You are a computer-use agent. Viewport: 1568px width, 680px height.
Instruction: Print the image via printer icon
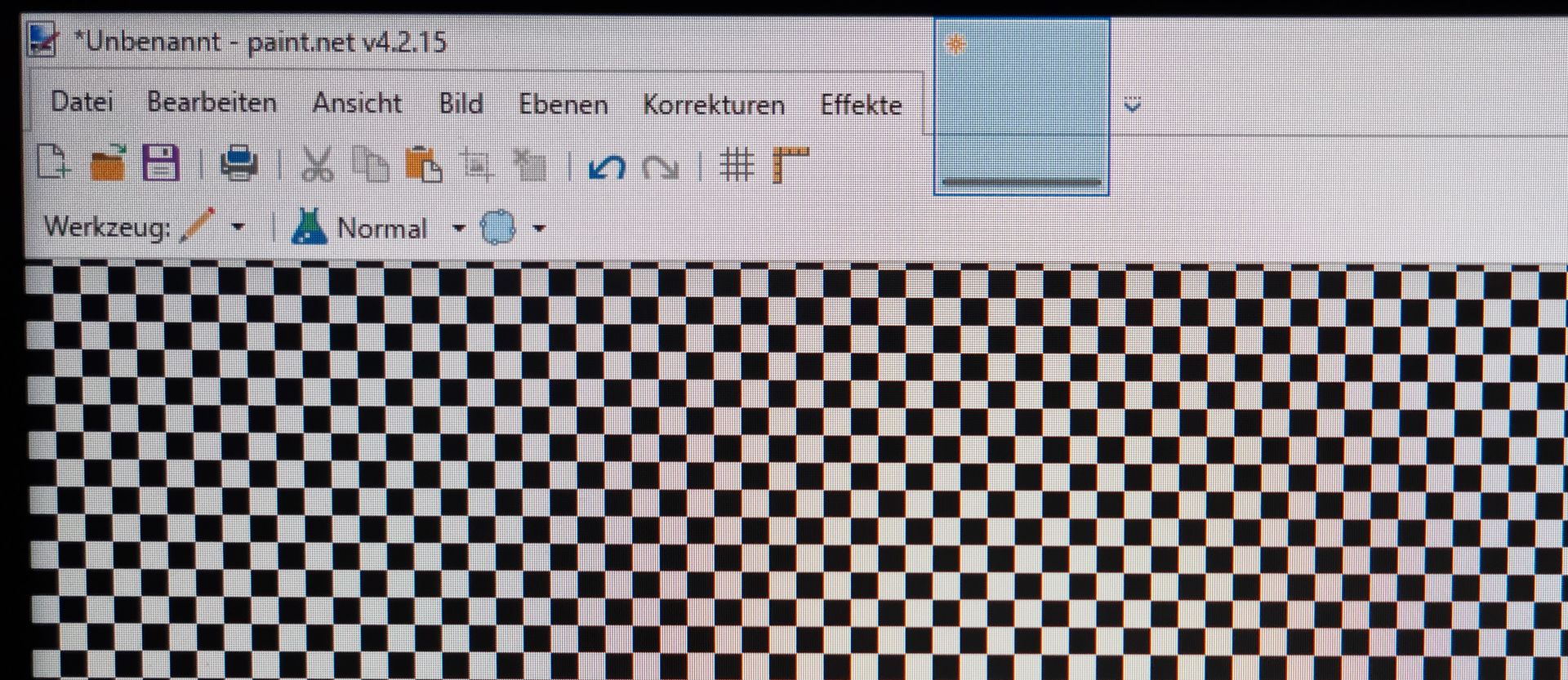pyautogui.click(x=239, y=163)
